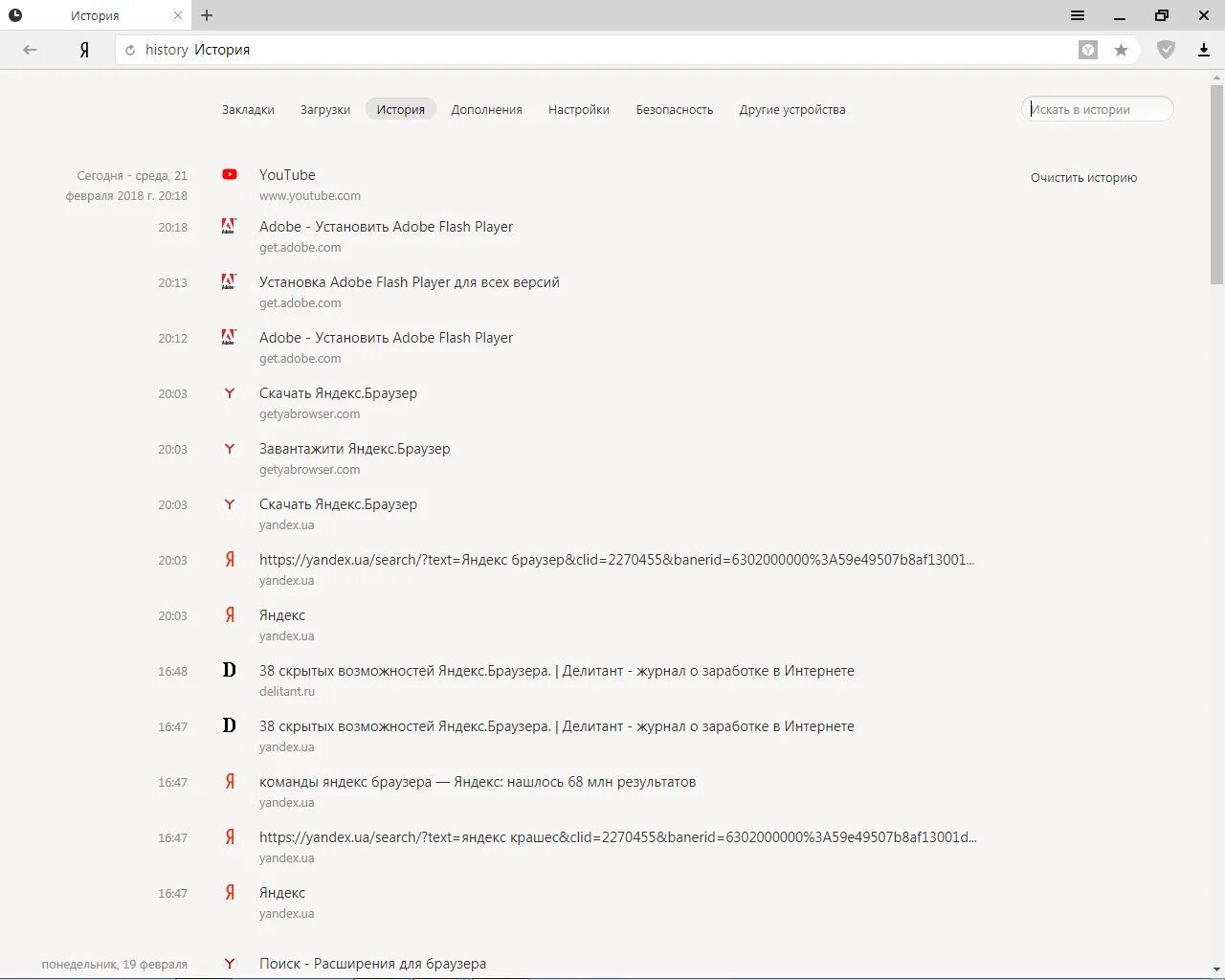1225x980 pixels.
Task: Click the vertical scrollbar thumb
Action: (x=1216, y=185)
